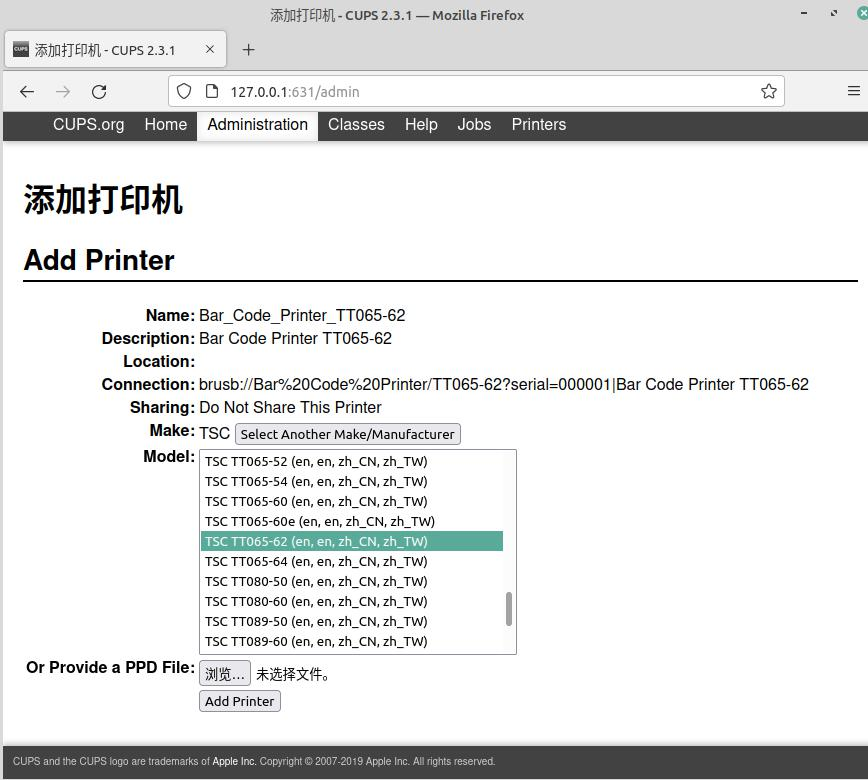Screen dimensions: 868x780
Task: Select TSC TT065-64 model
Action: click(352, 561)
